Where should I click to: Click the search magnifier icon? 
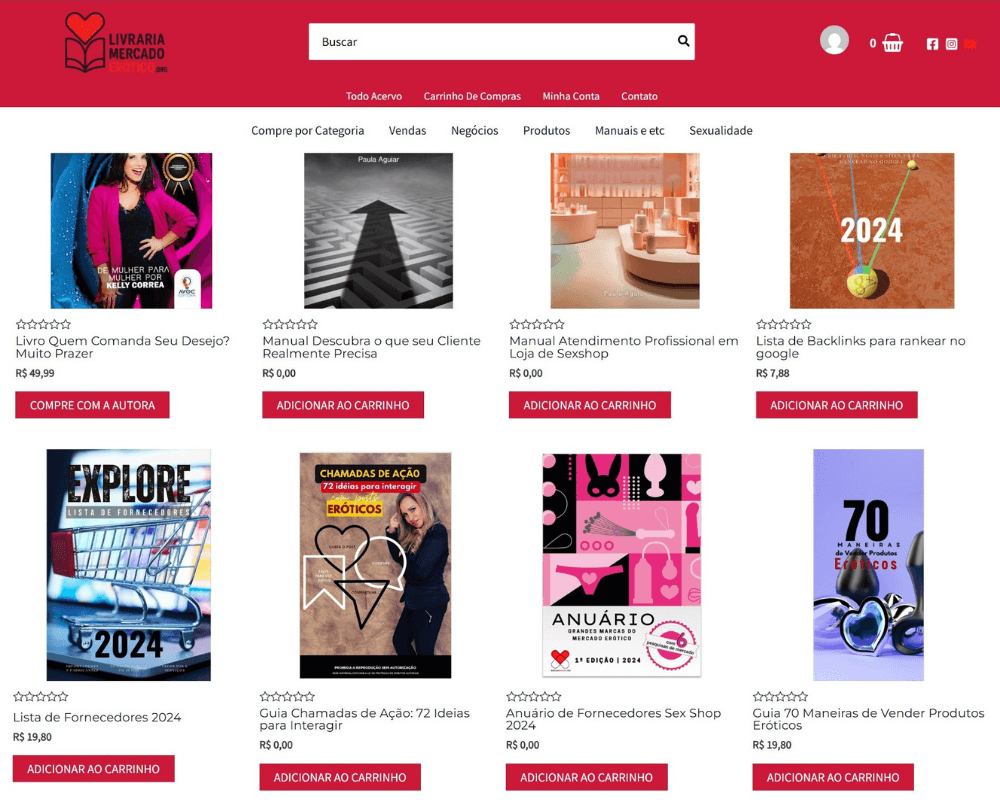tap(683, 41)
